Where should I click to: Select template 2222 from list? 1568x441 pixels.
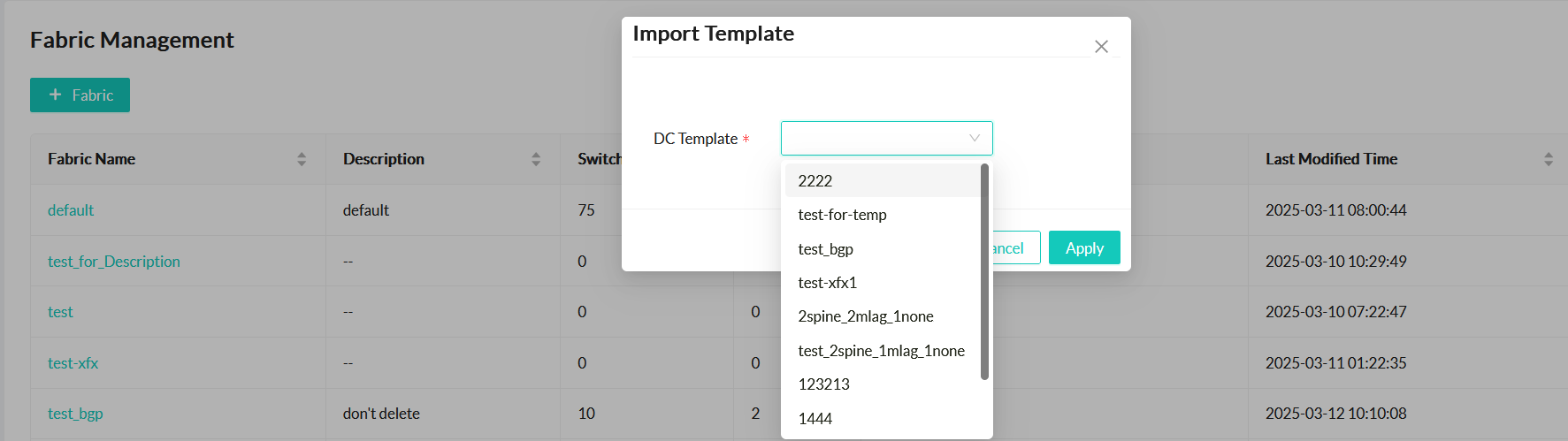815,181
